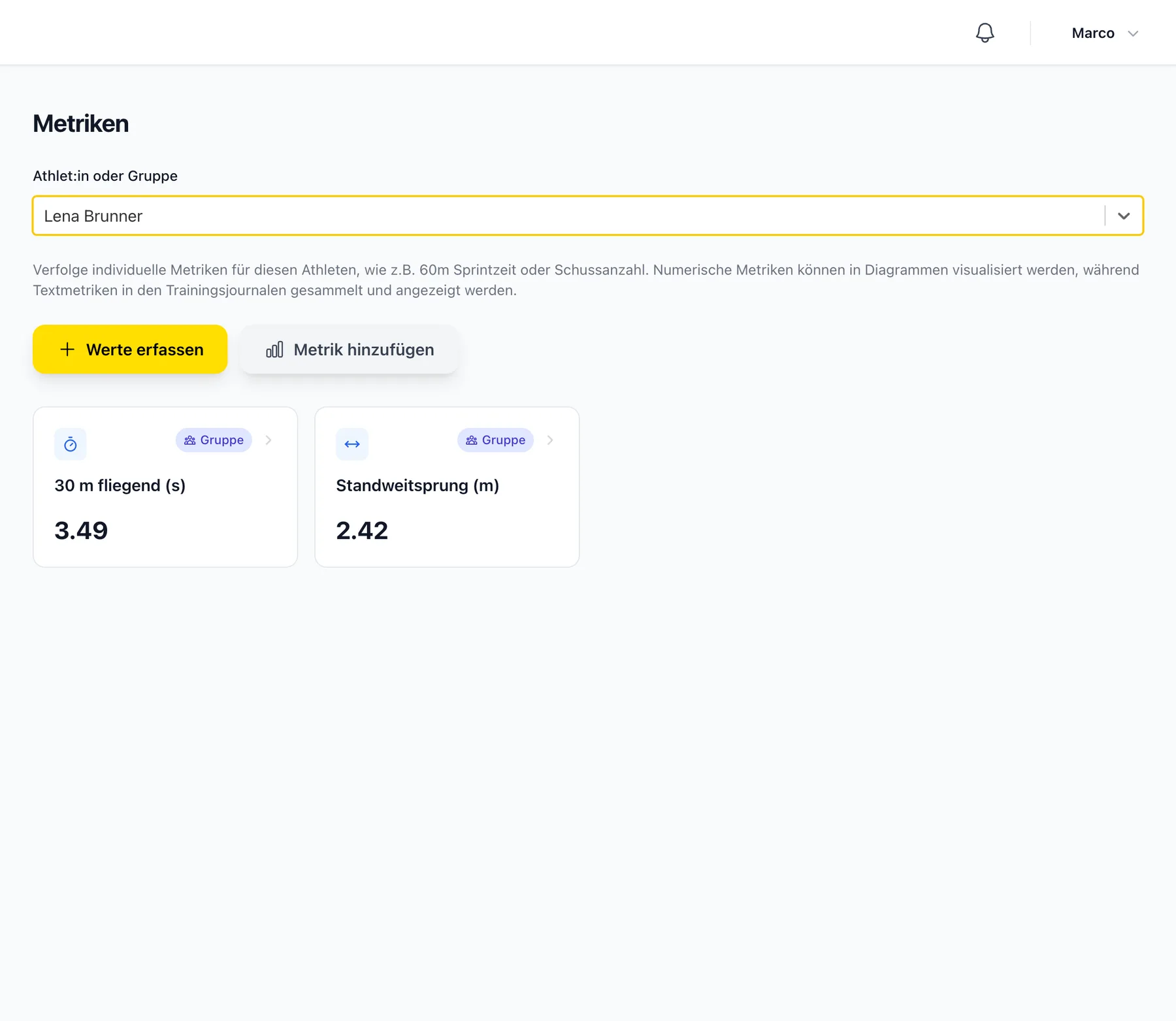
Task: Click the description text starting 'Verfolge individuelle Metriken'
Action: point(586,280)
